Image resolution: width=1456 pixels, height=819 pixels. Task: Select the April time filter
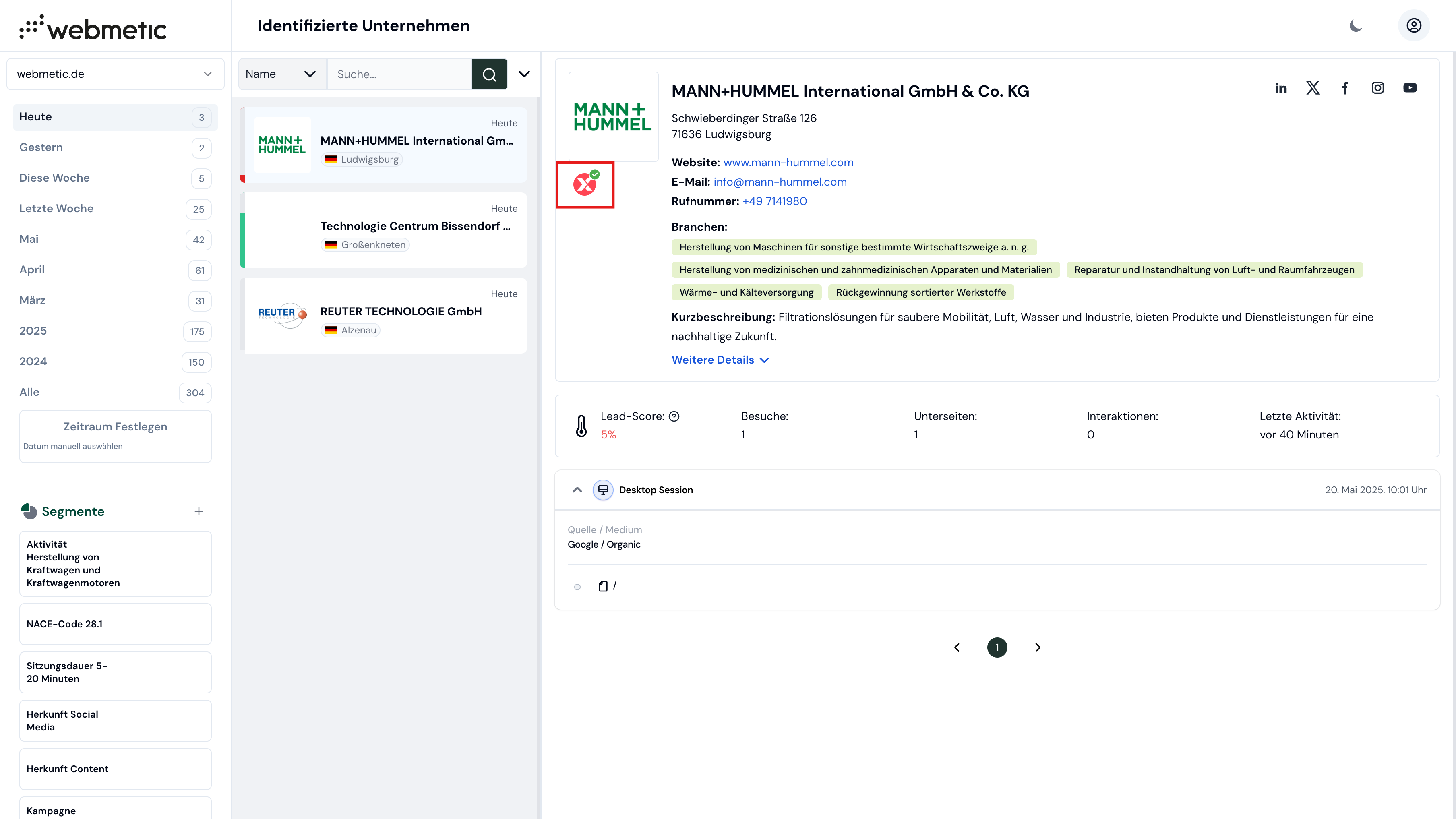115,270
